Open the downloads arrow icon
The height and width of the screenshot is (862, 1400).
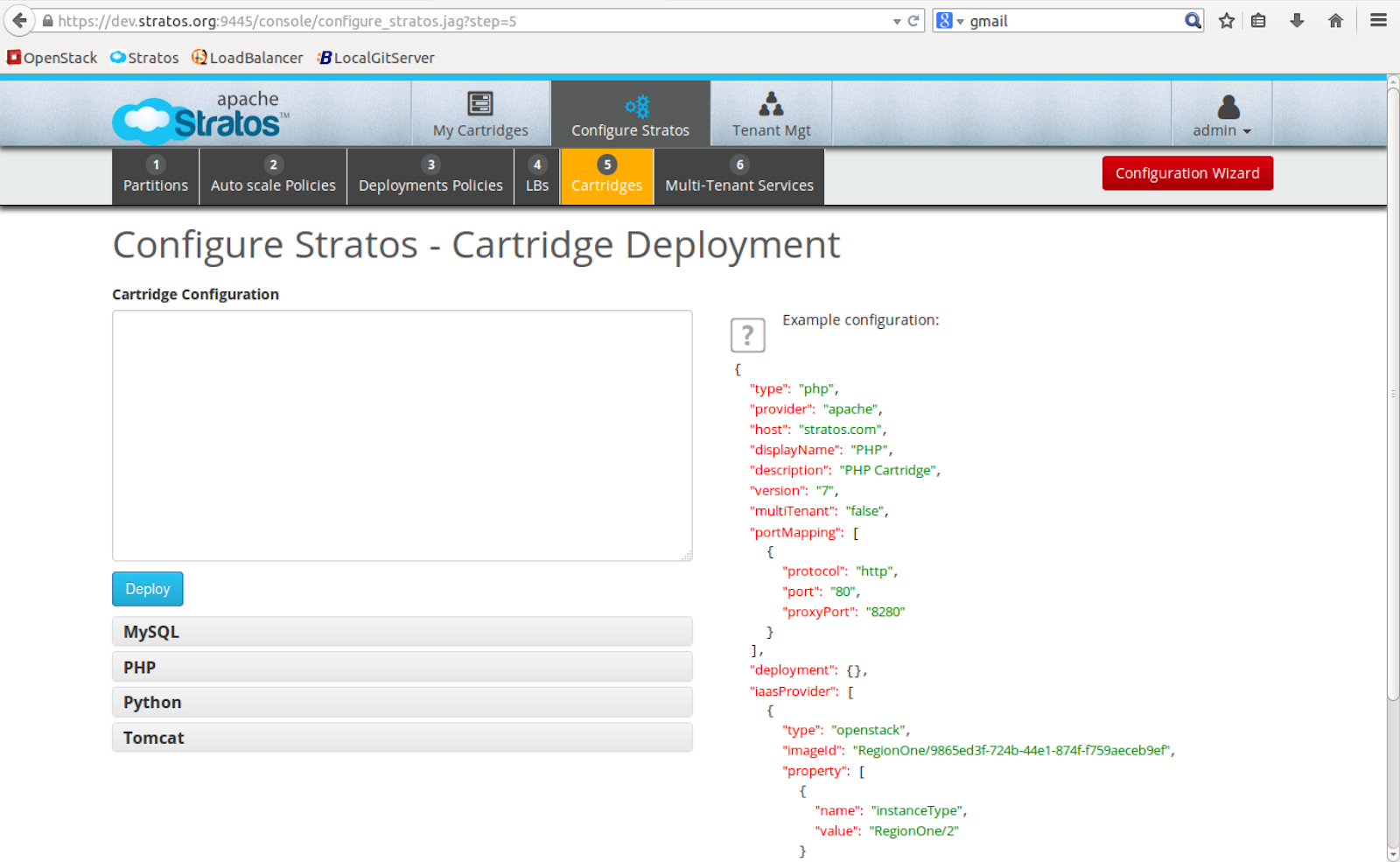pos(1297,21)
